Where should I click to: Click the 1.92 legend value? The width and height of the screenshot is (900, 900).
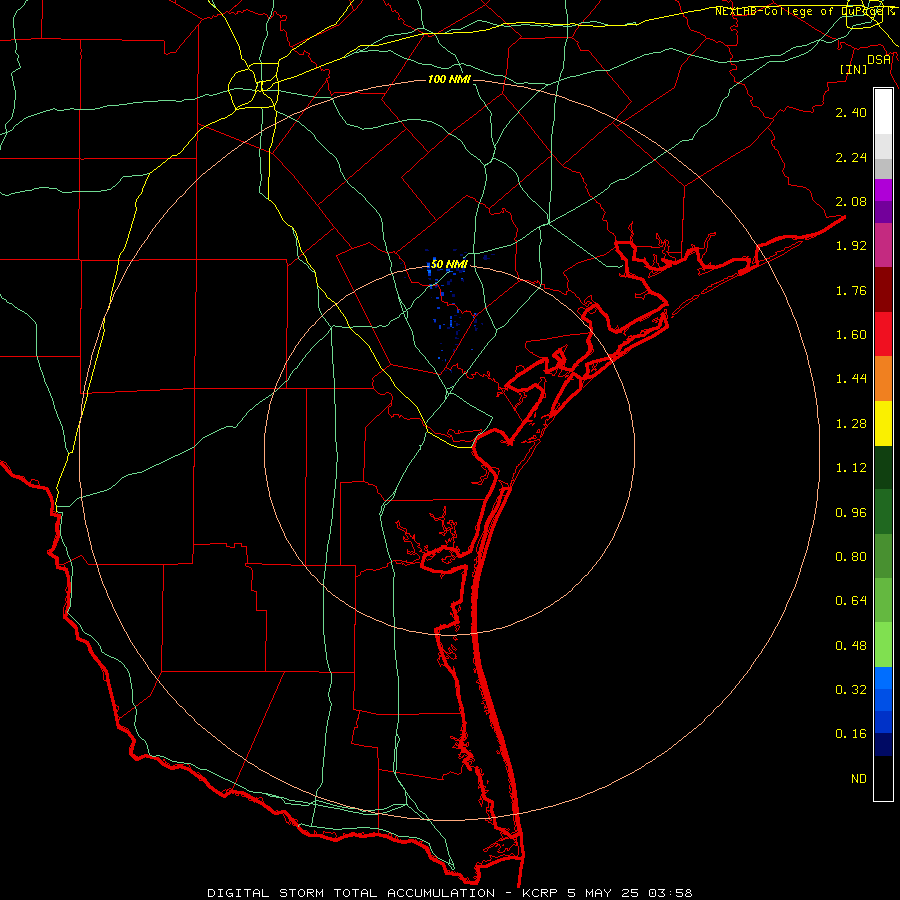pyautogui.click(x=851, y=246)
